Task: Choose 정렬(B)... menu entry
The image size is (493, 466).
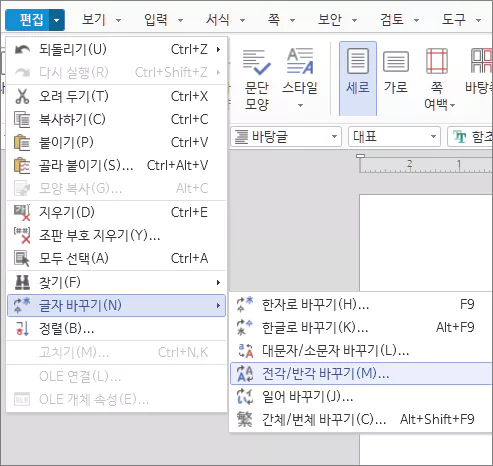Action: point(116,329)
